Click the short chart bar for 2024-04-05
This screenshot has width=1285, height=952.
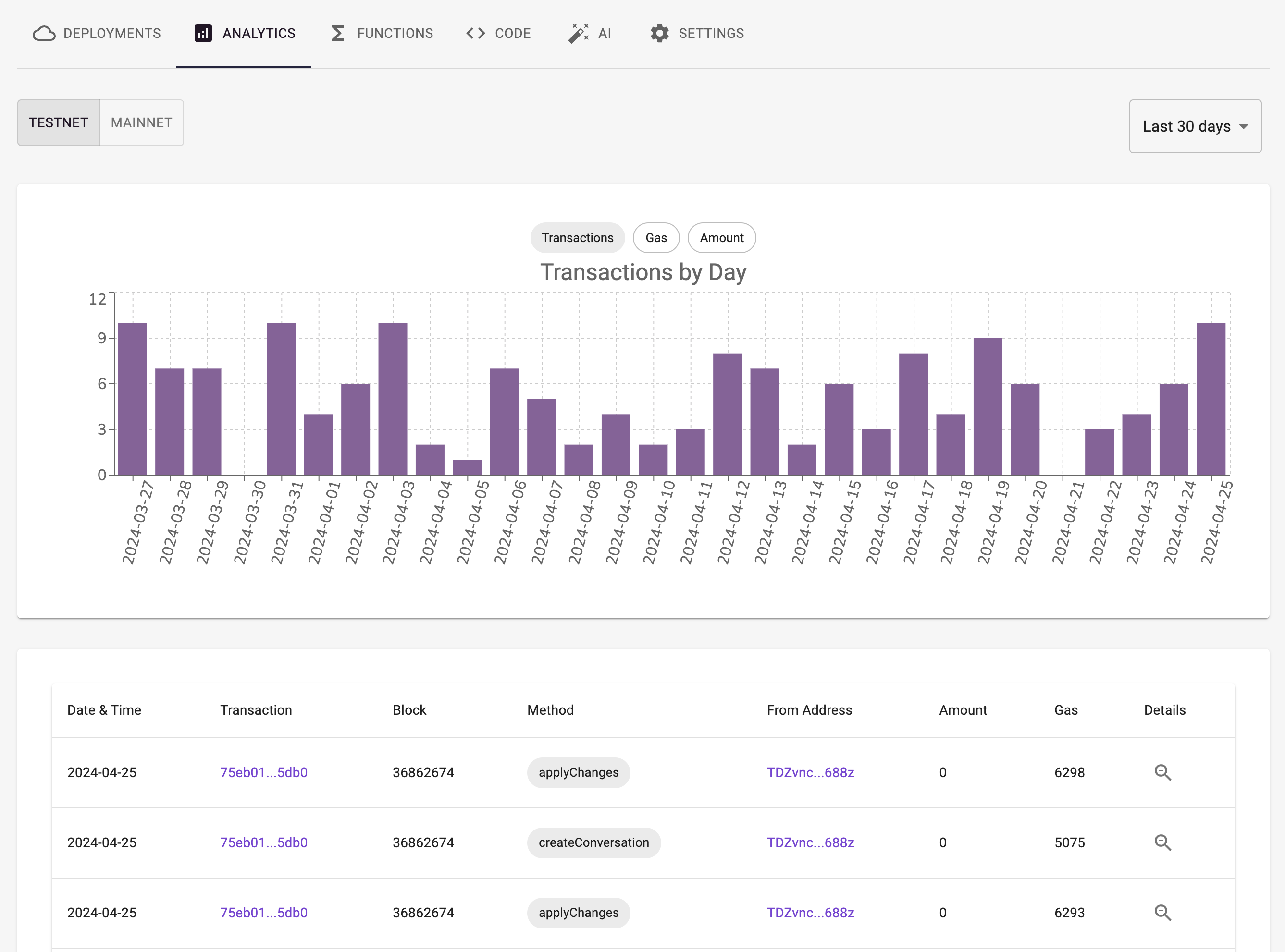(467, 467)
